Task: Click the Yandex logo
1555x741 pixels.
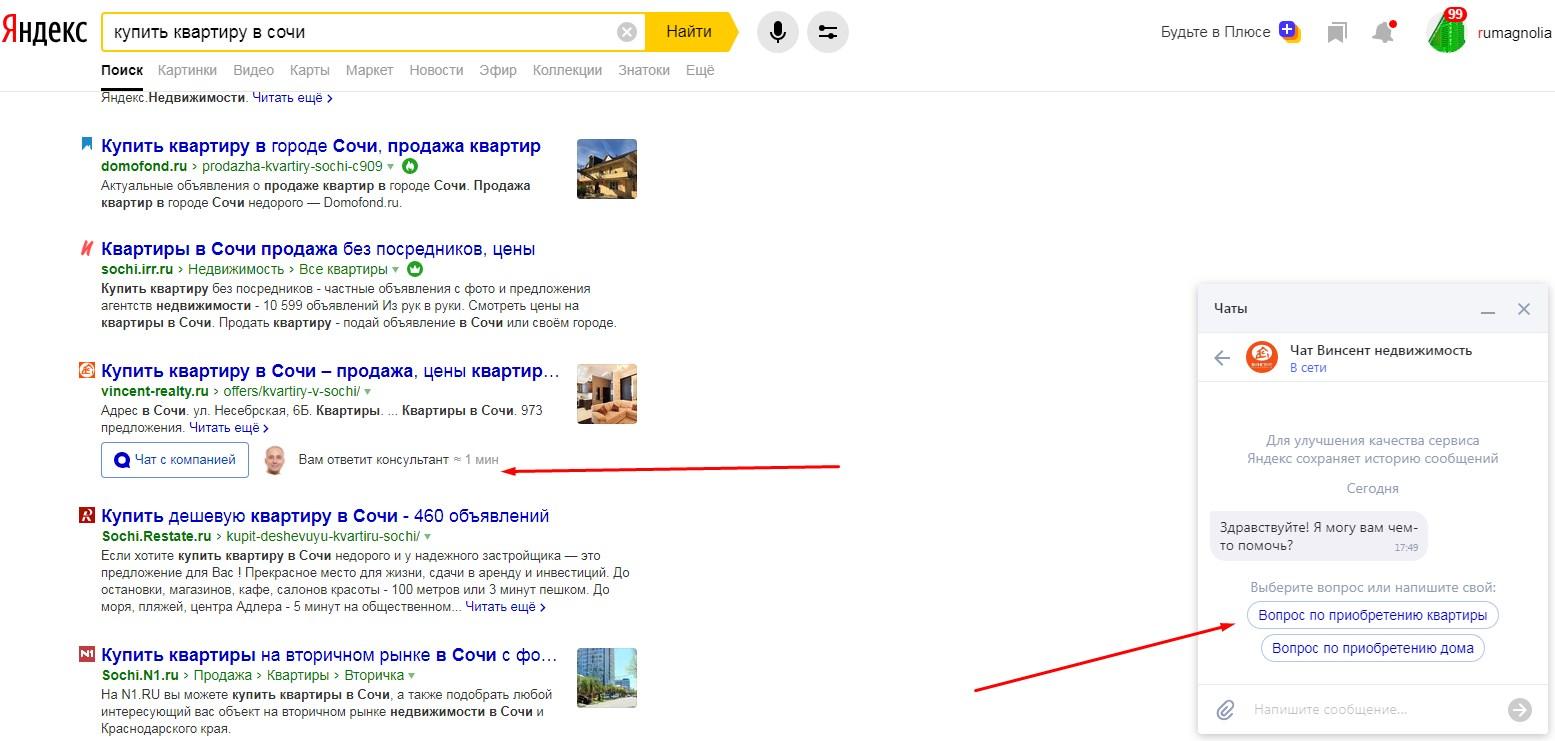Action: [x=44, y=31]
